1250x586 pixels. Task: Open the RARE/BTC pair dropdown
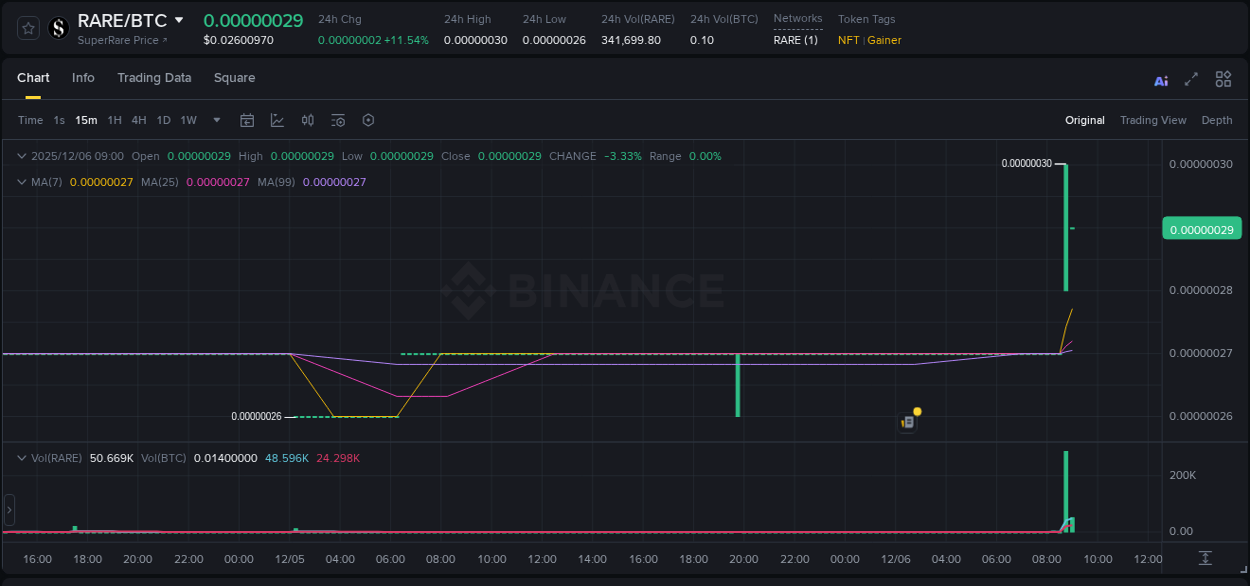click(180, 19)
